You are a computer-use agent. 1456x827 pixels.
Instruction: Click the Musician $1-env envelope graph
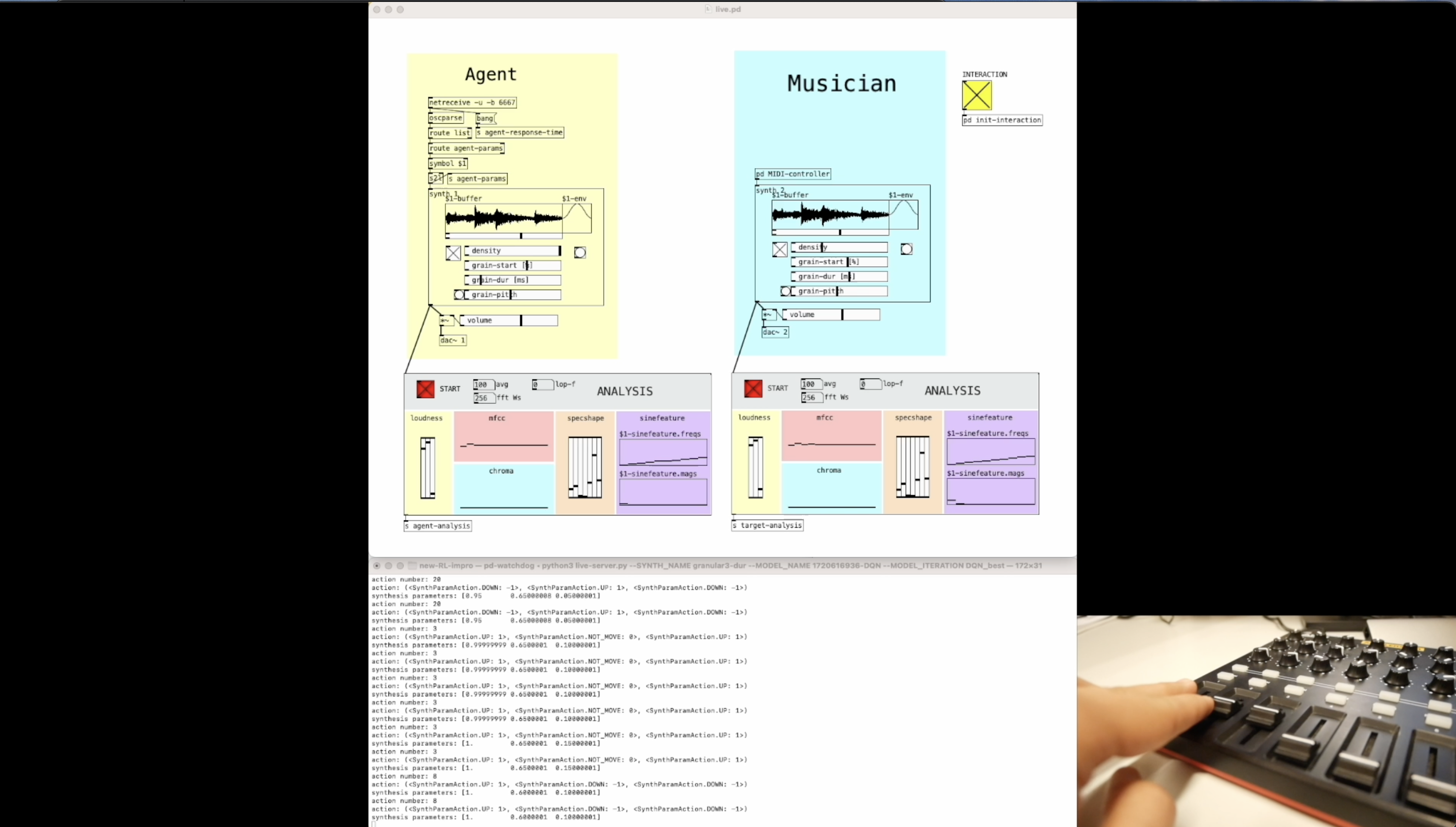[903, 215]
